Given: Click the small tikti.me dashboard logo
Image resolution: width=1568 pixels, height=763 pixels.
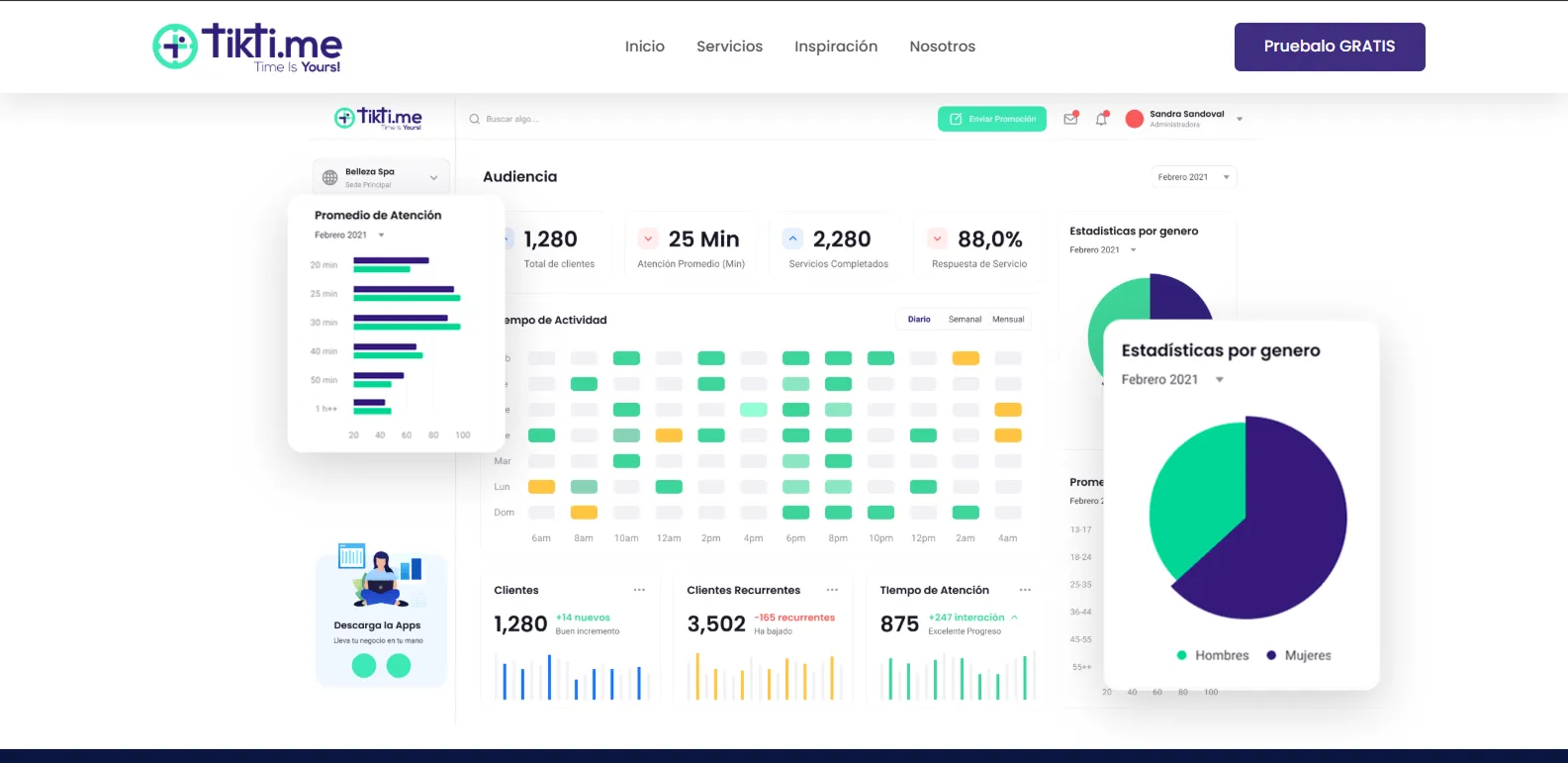Looking at the screenshot, I should tap(378, 118).
